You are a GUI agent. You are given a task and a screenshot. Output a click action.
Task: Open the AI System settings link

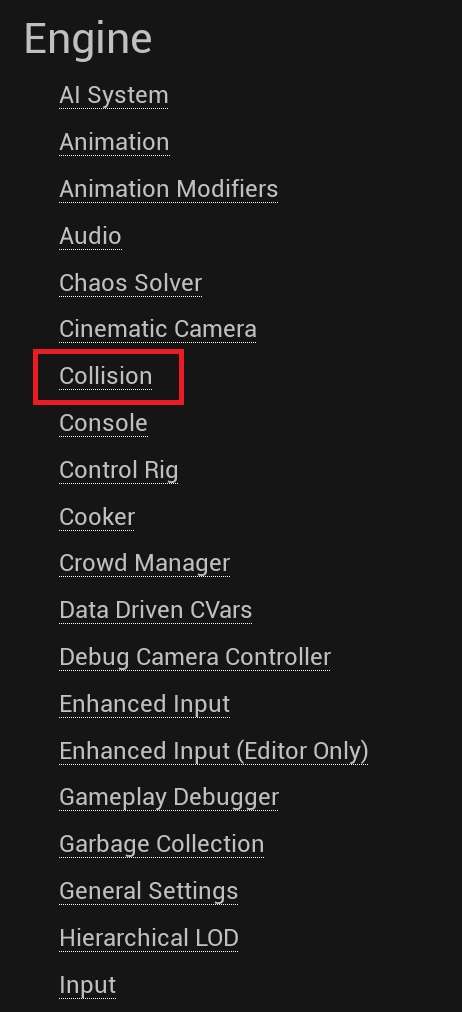(x=114, y=95)
